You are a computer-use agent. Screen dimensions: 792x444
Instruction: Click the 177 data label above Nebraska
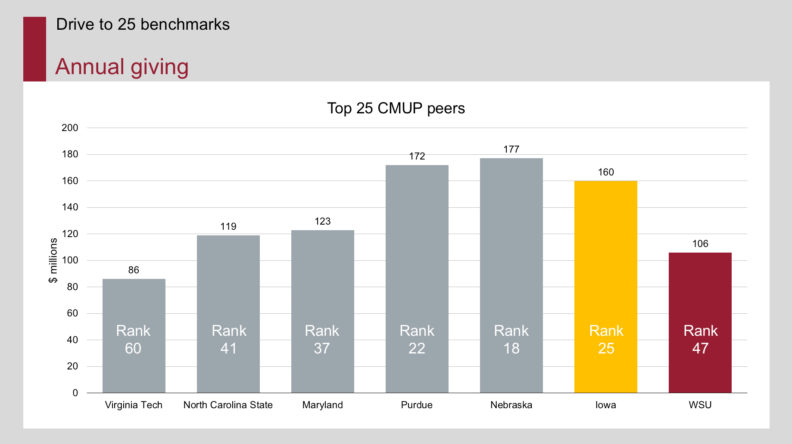click(511, 149)
